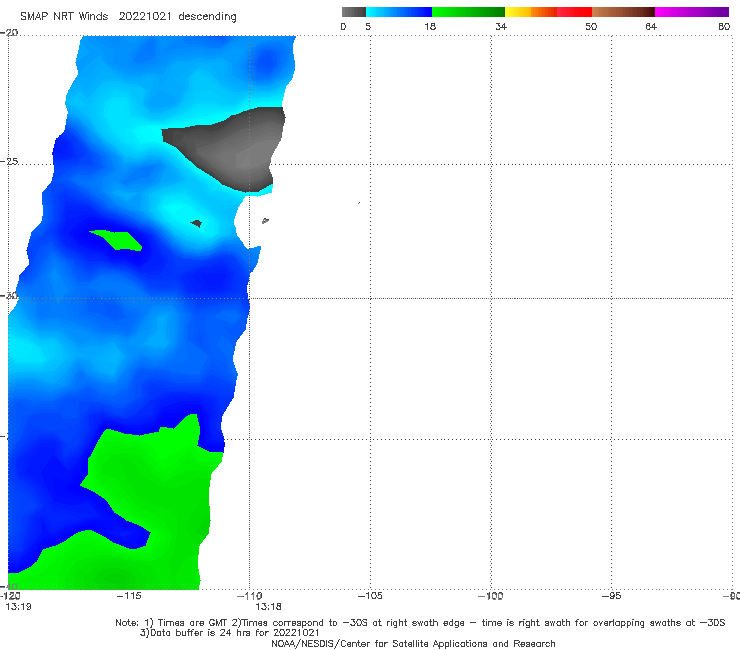Click the longitude label '-100'

[x=490, y=596]
